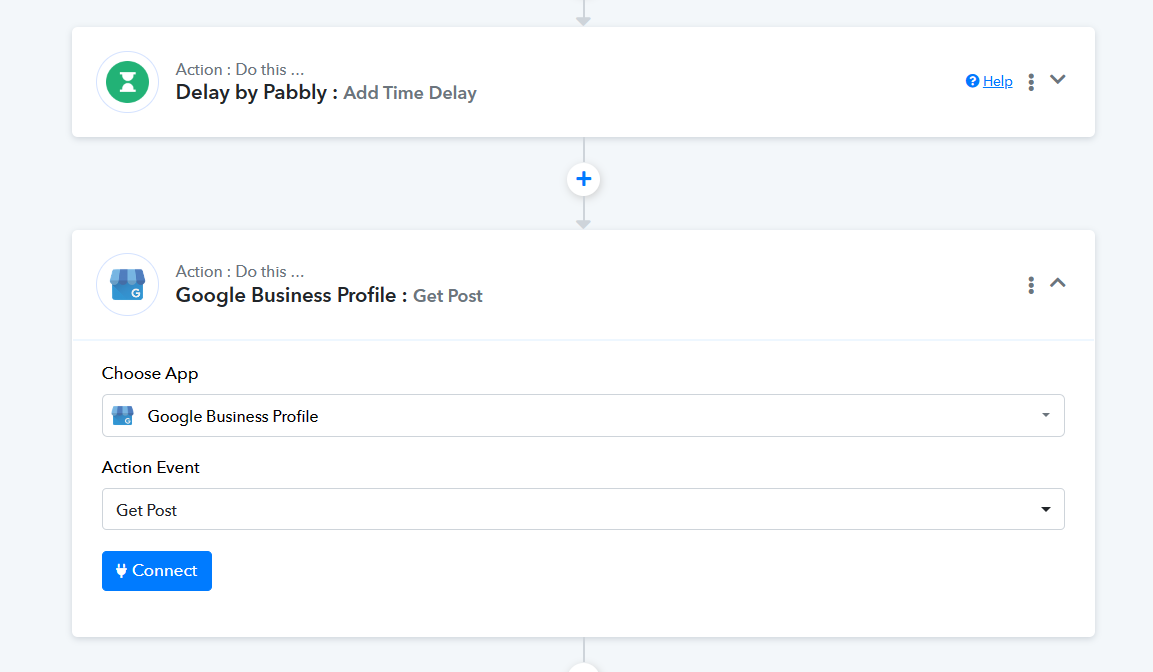Click 'Action : Do this ...' text on Delay step

pos(240,69)
